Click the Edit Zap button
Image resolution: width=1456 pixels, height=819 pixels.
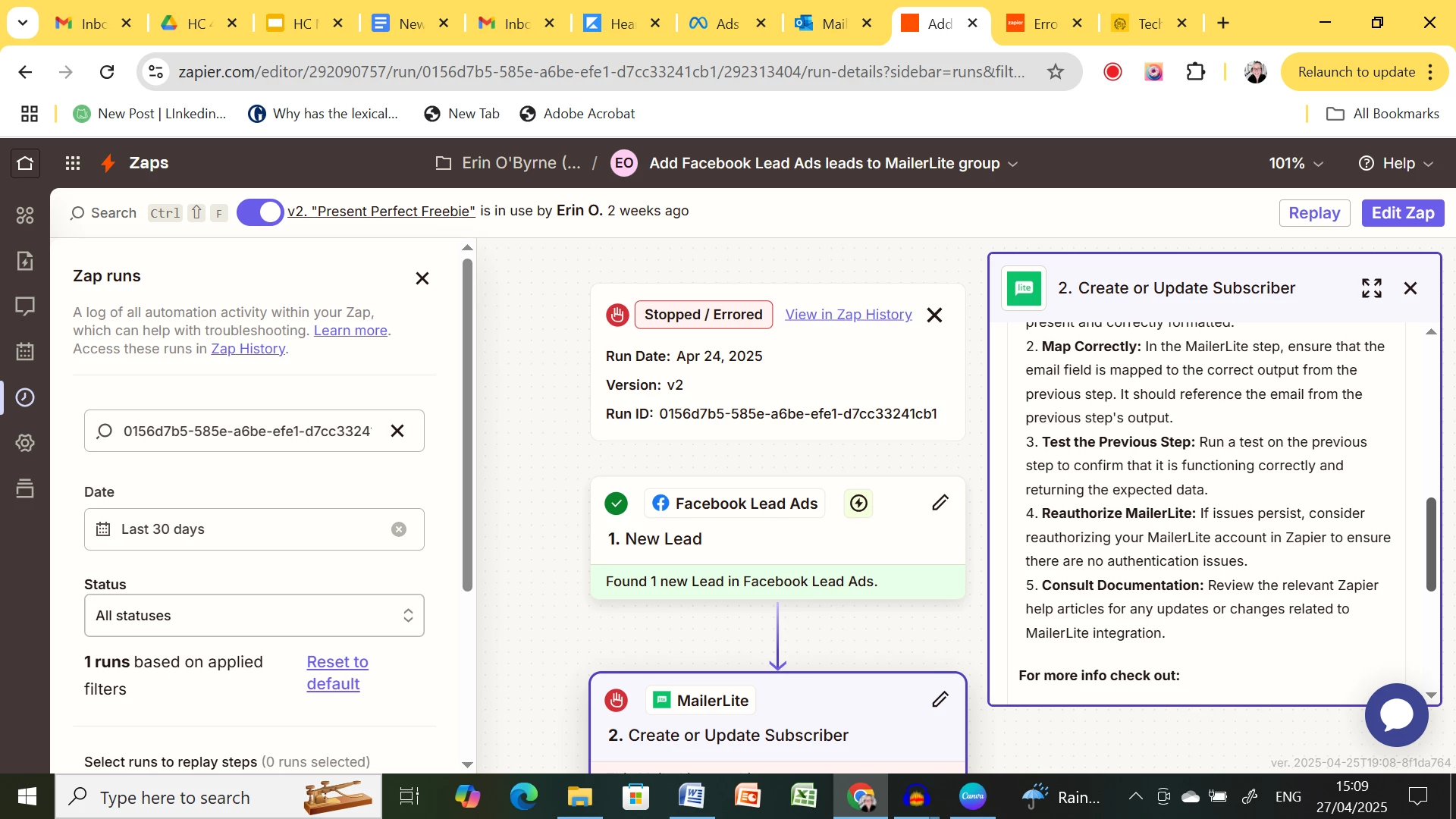(x=1403, y=213)
